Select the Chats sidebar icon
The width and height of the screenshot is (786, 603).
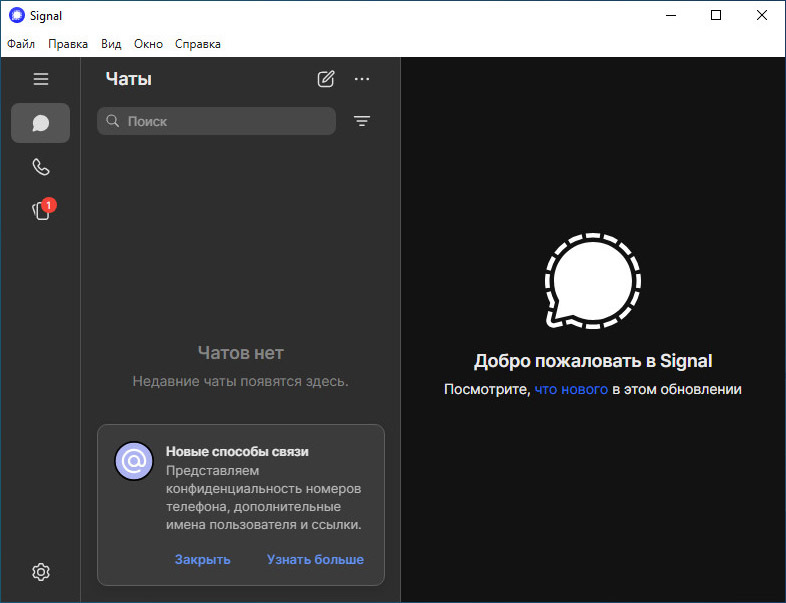pyautogui.click(x=41, y=123)
